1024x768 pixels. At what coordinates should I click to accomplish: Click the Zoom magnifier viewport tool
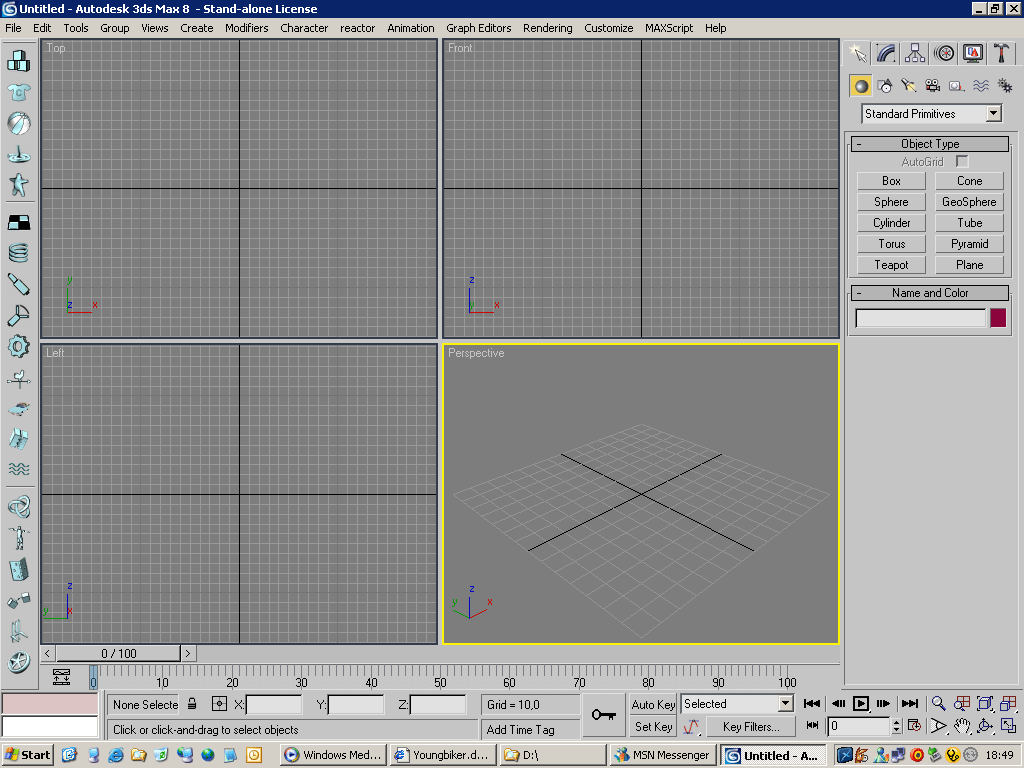pos(938,703)
